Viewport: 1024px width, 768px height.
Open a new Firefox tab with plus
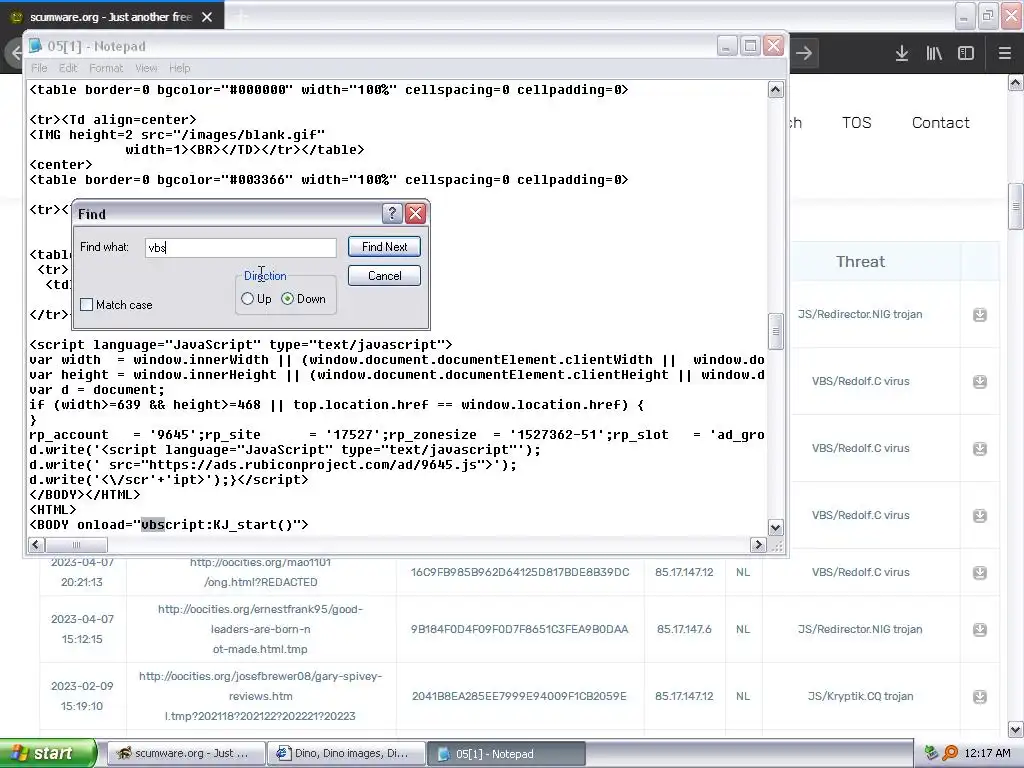click(241, 17)
